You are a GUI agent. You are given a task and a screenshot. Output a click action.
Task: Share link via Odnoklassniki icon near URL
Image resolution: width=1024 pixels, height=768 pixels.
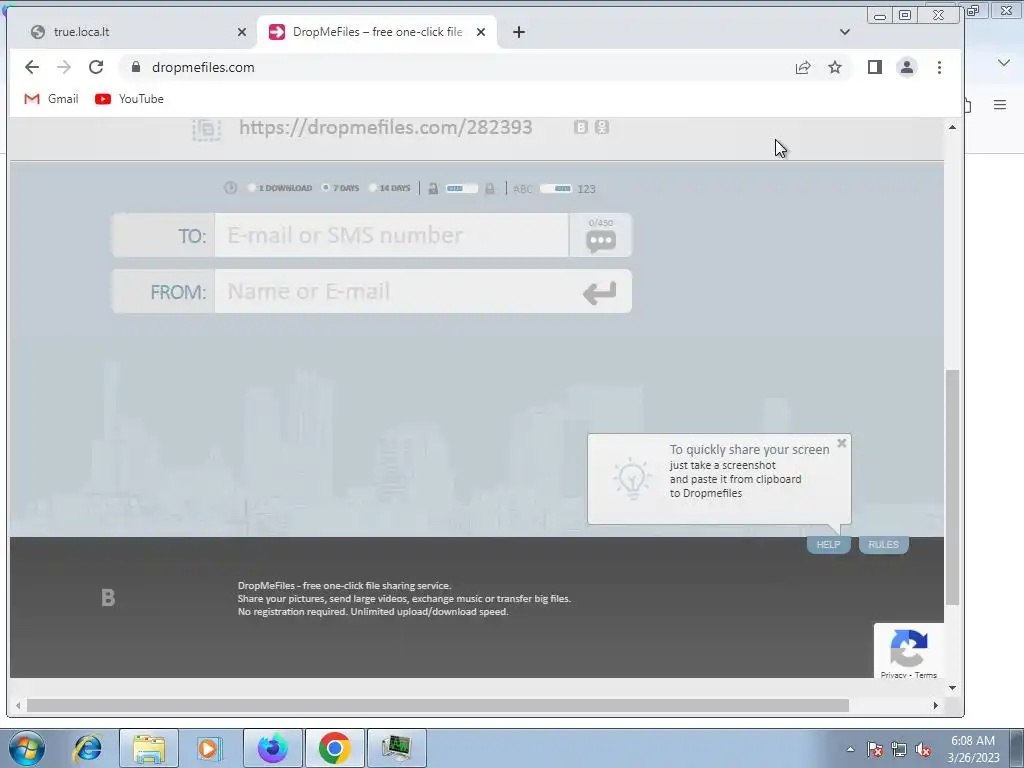[x=602, y=127]
